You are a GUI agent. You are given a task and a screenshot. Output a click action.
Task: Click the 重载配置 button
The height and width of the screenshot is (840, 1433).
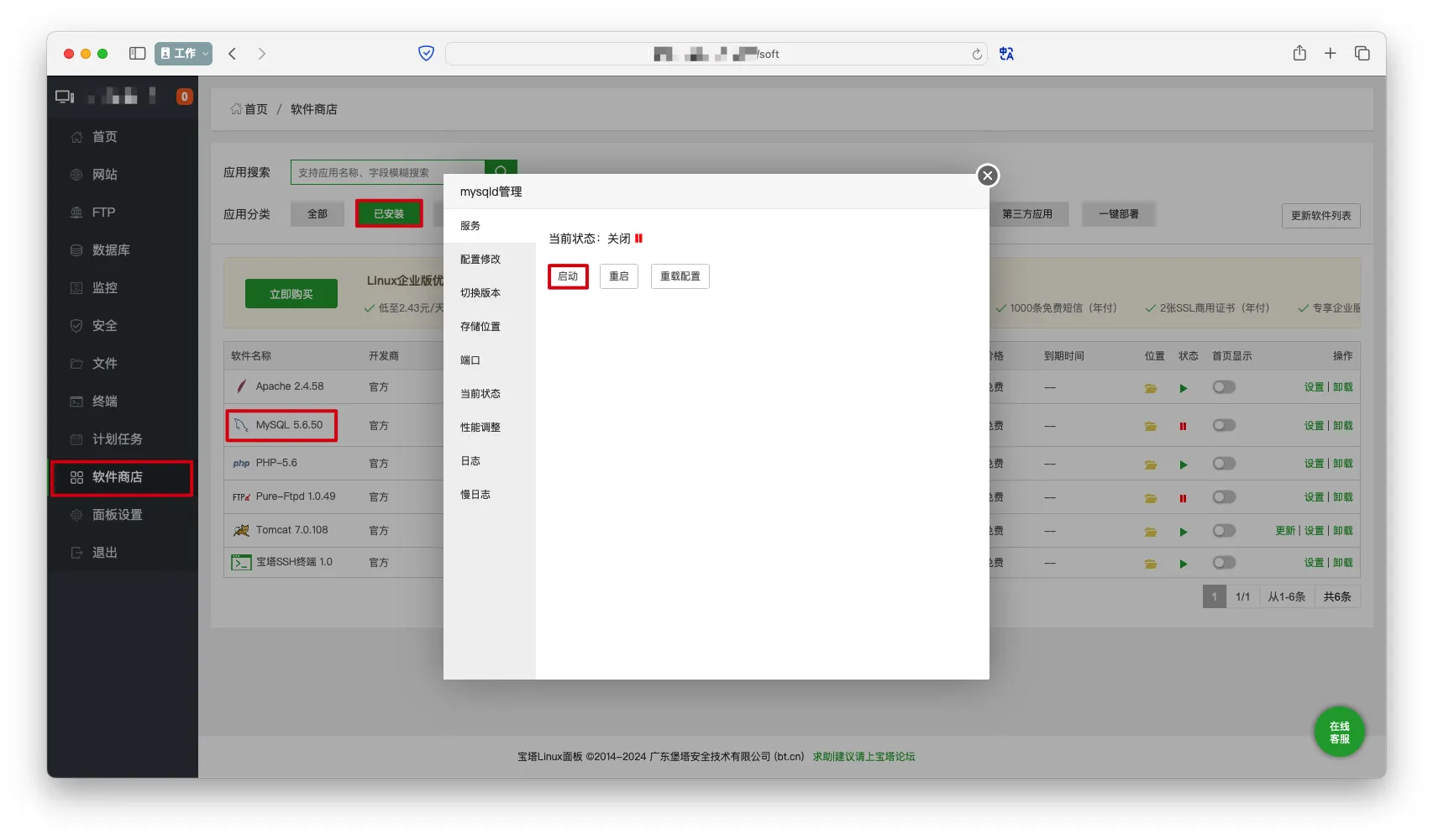coord(680,276)
